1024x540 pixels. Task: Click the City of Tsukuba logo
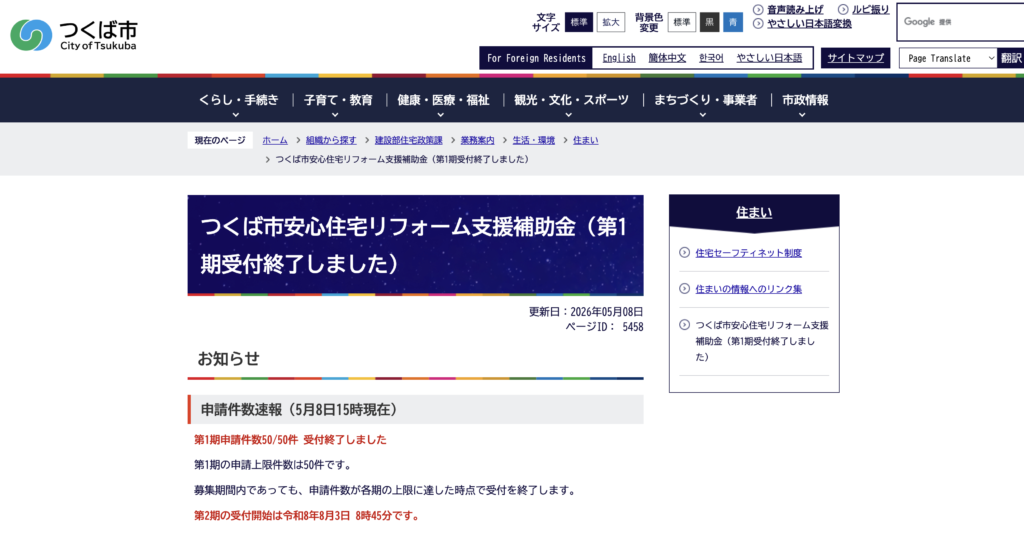(74, 35)
